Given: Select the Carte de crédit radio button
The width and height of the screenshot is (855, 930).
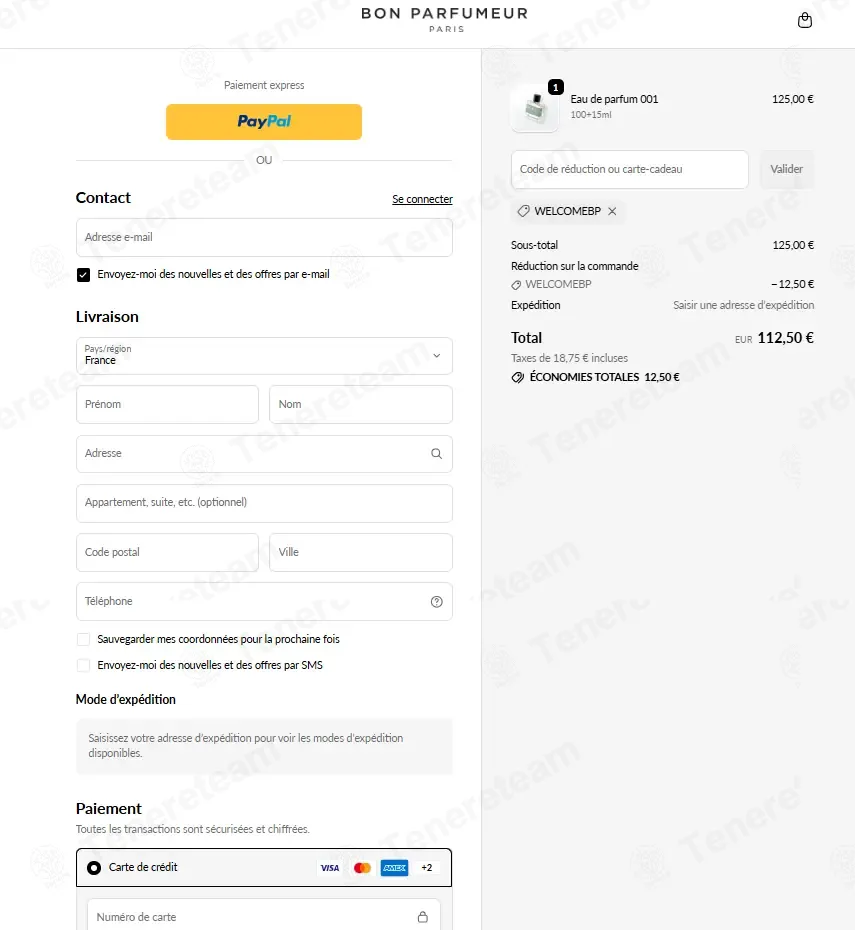Looking at the screenshot, I should pyautogui.click(x=94, y=868).
